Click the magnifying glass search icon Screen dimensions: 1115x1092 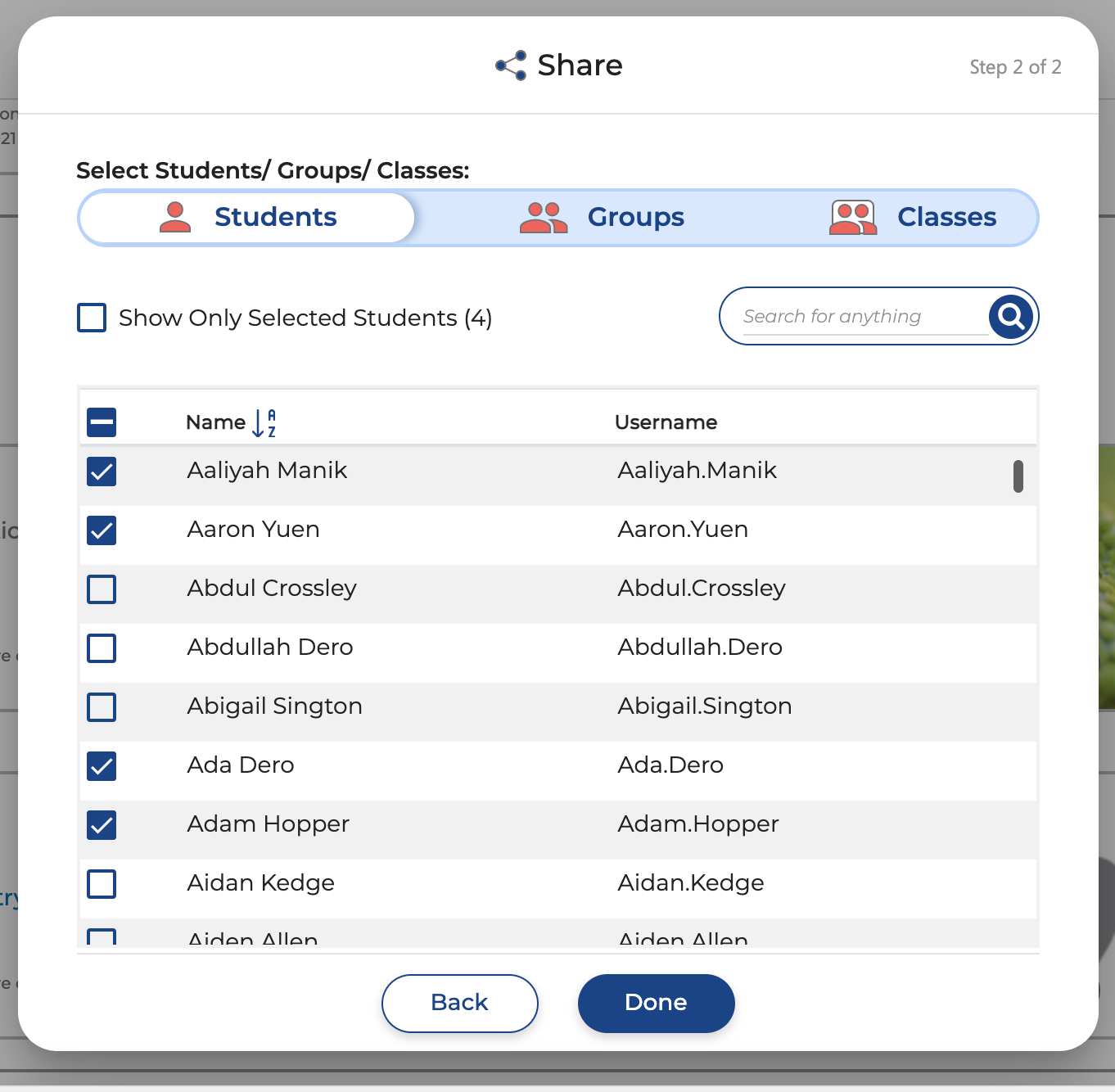coord(1011,316)
